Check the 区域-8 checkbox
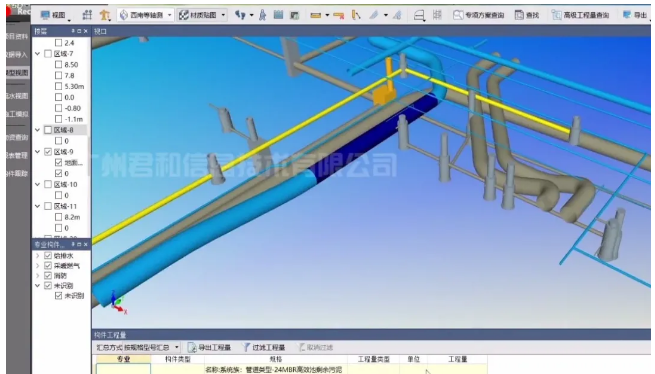The image size is (655, 374). pyautogui.click(x=48, y=130)
